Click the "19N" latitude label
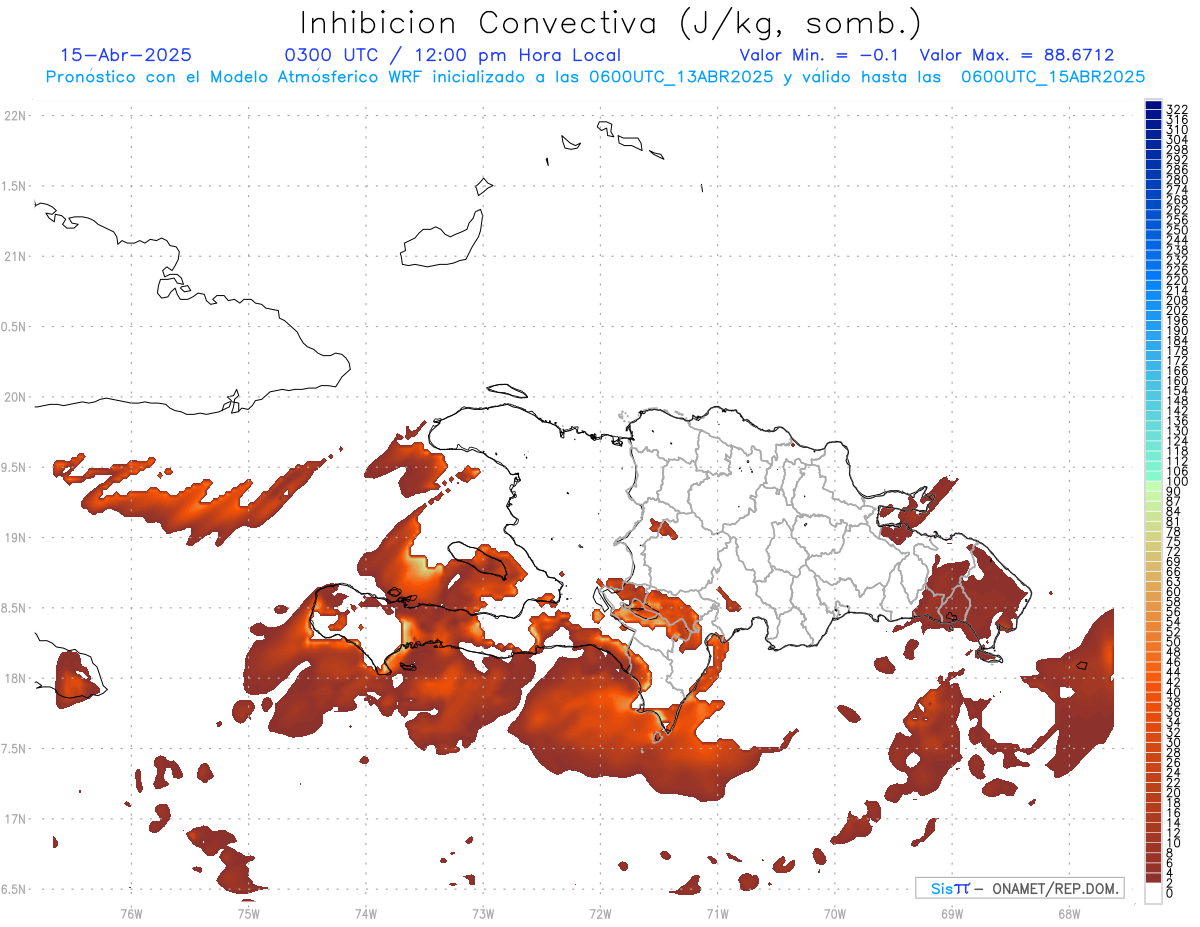The height and width of the screenshot is (927, 1200). coord(15,537)
